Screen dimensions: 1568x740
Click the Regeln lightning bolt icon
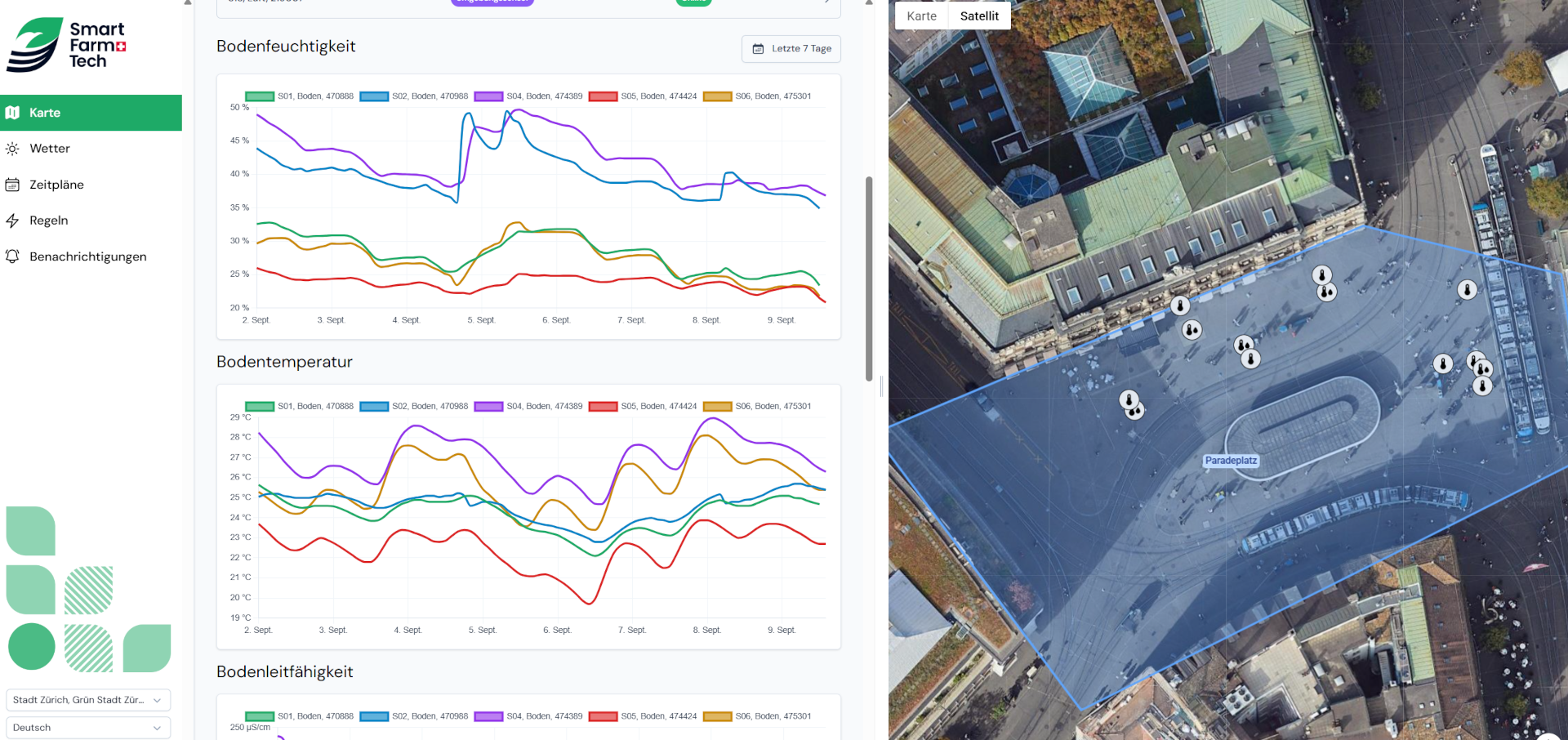point(12,221)
